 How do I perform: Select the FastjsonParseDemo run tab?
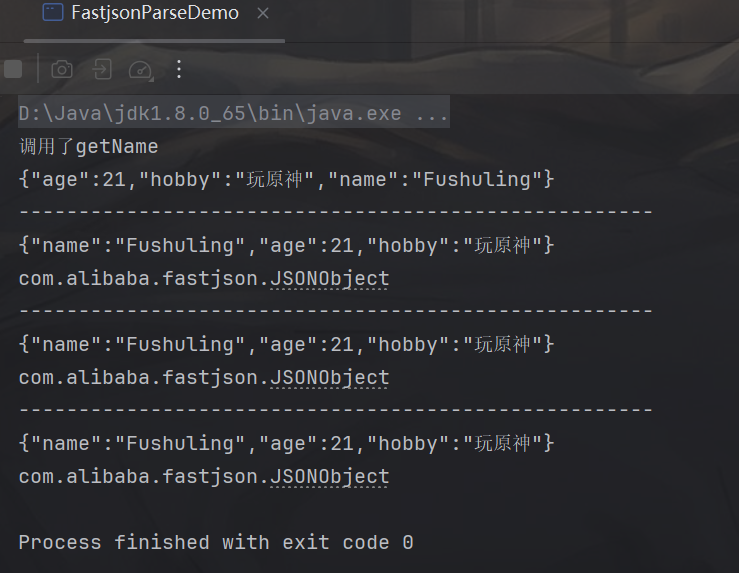point(155,14)
